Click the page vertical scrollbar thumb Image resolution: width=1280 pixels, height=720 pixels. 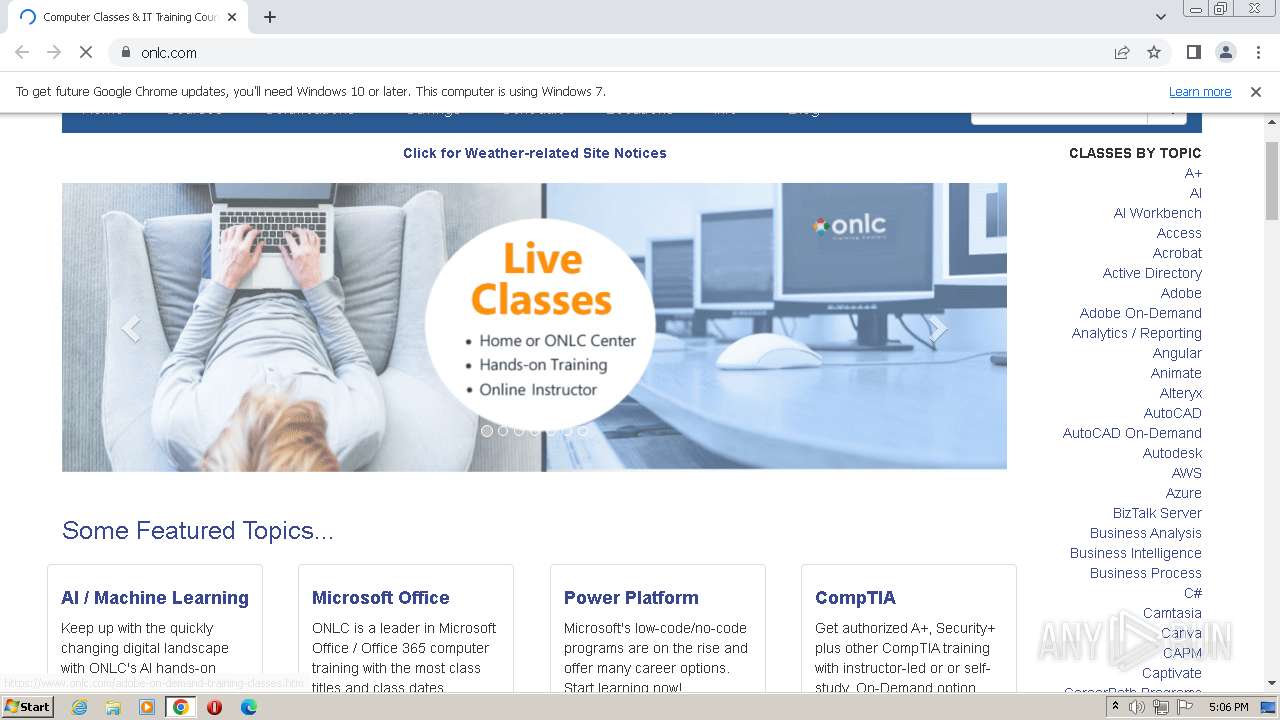(x=1272, y=180)
